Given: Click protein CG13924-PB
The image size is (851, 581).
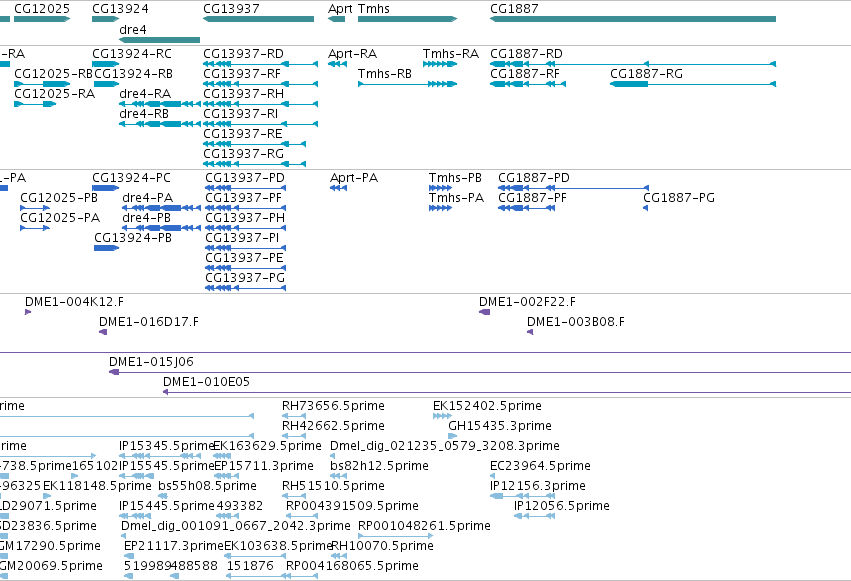Looking at the screenshot, I should [106, 248].
